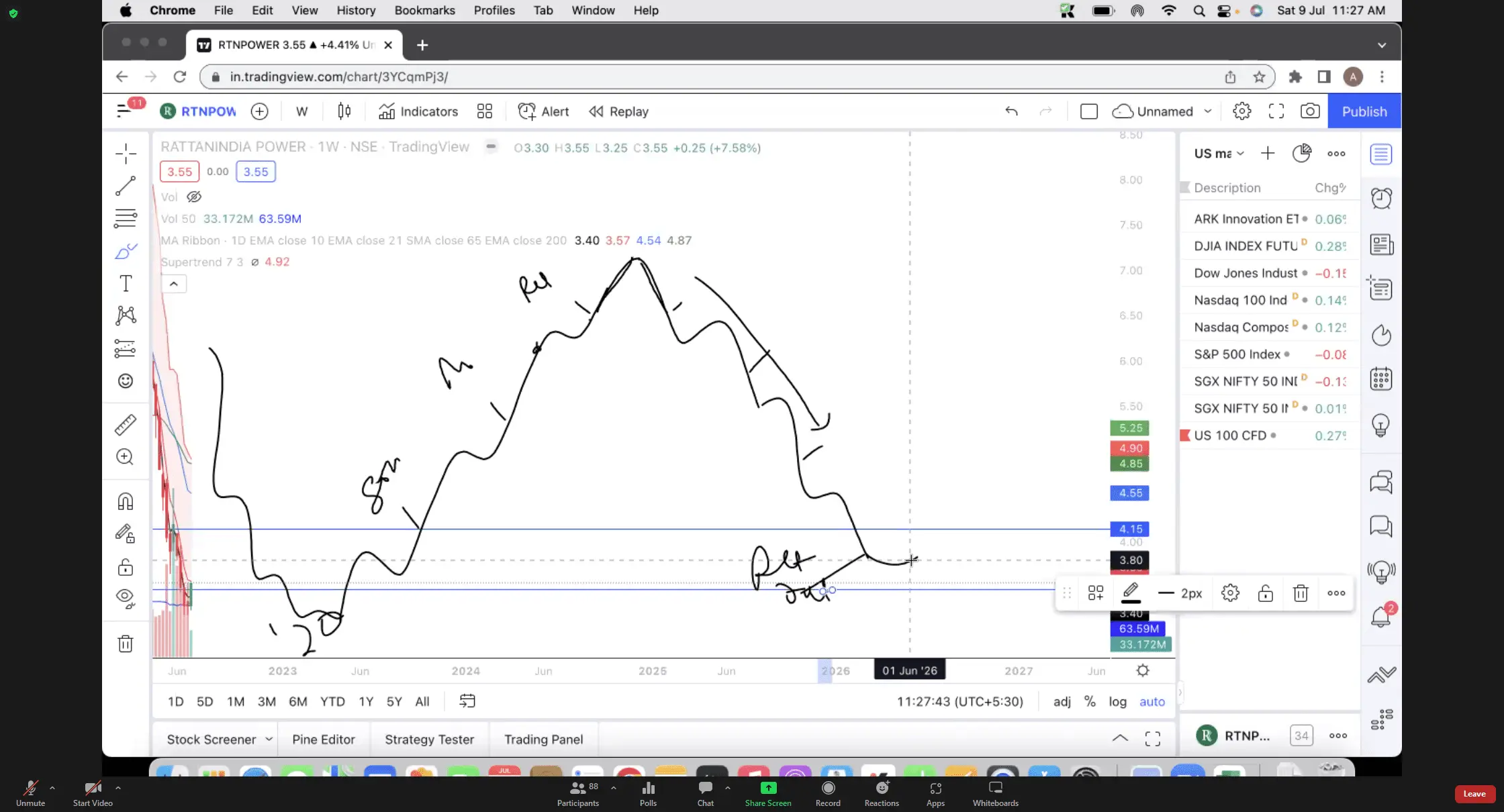This screenshot has height=812, width=1504.
Task: Collapse the indicator legend chevron
Action: (173, 284)
